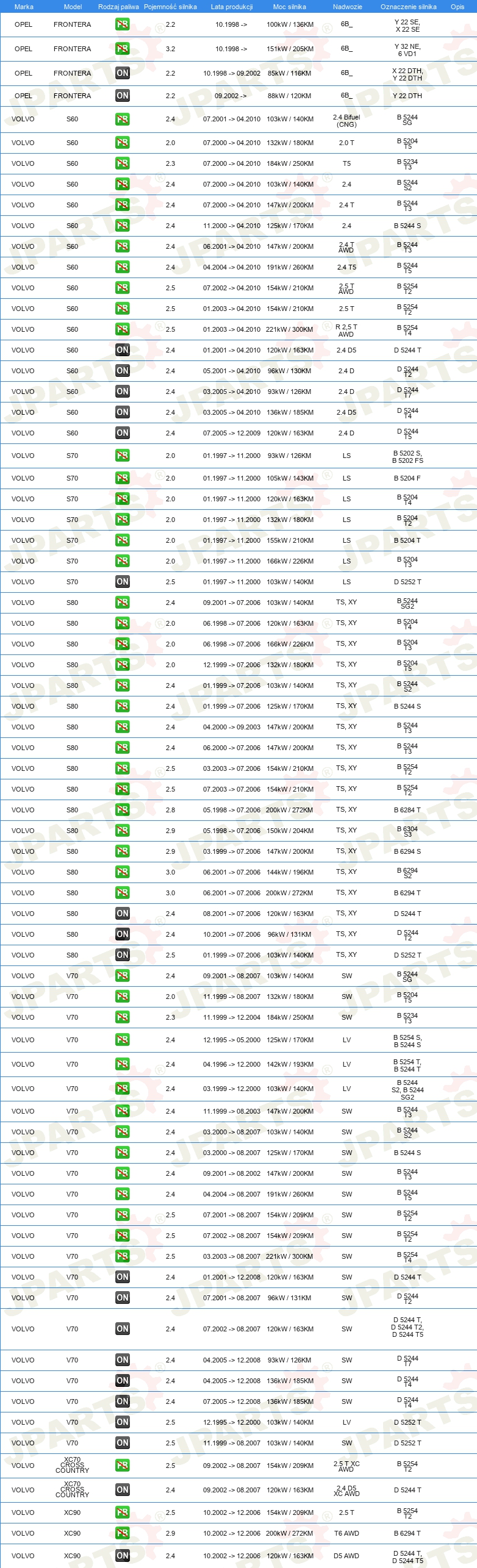Screen dimensions: 477x1568
Task: Click the "D5 AWD" body cell
Action: (346, 1556)
